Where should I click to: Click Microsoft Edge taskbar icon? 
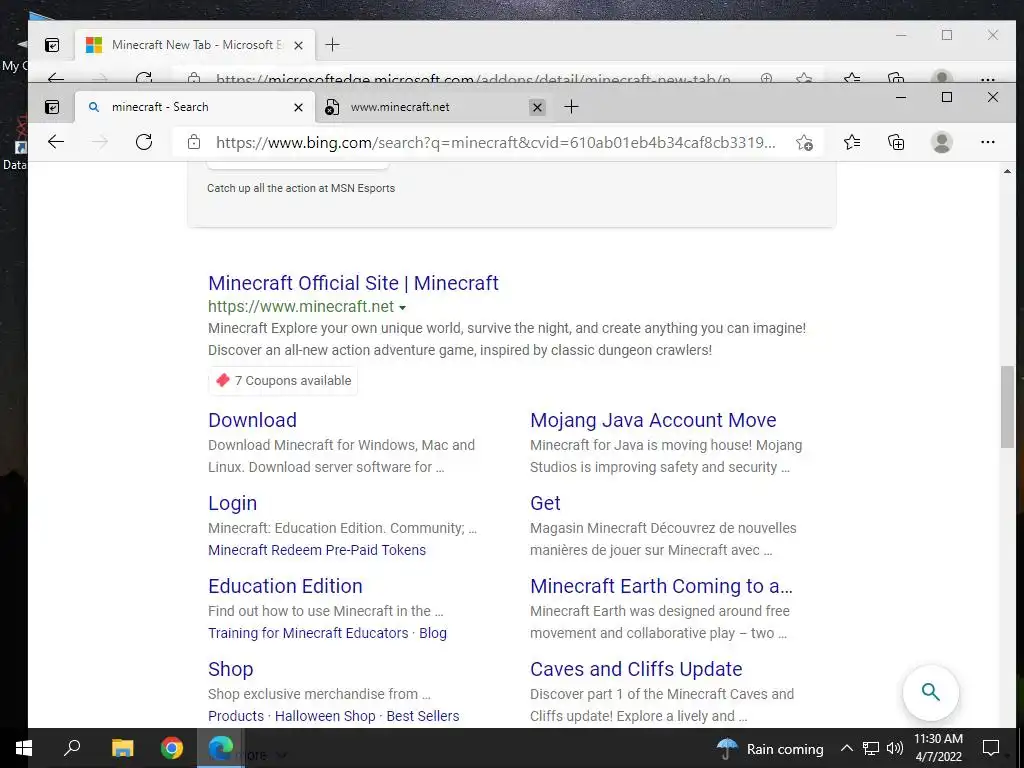point(221,748)
